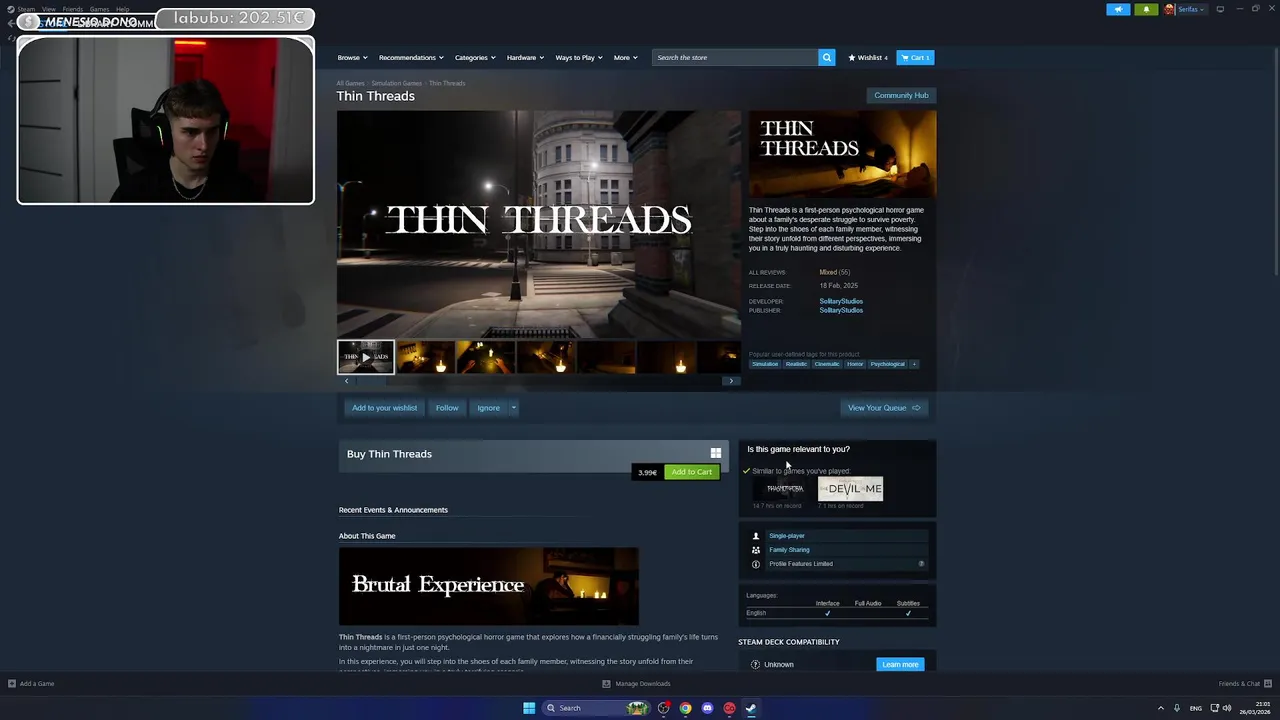The width and height of the screenshot is (1280, 720).
Task: Select the trailer thumbnail with play icon
Action: click(x=365, y=357)
